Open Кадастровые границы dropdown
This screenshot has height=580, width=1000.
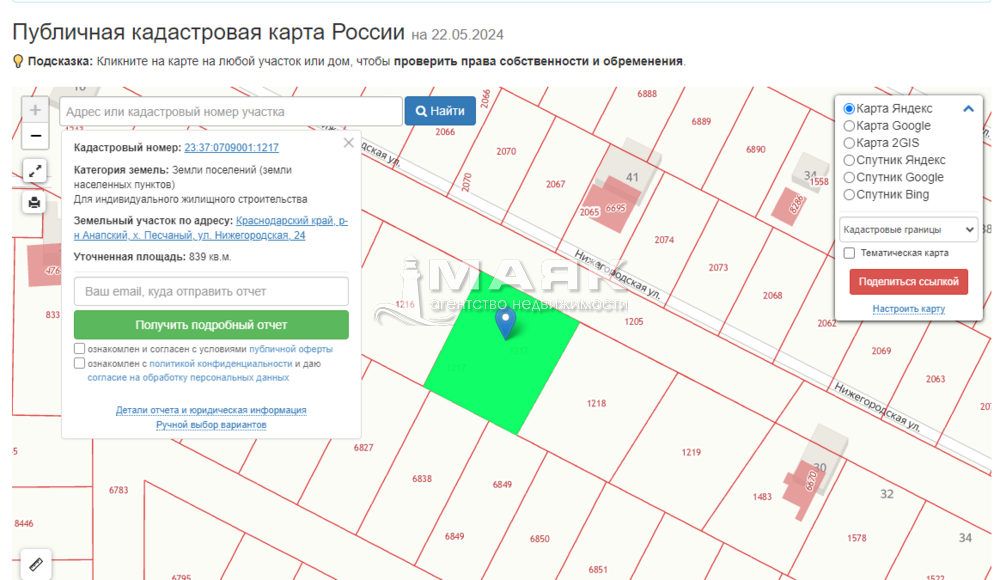908,229
